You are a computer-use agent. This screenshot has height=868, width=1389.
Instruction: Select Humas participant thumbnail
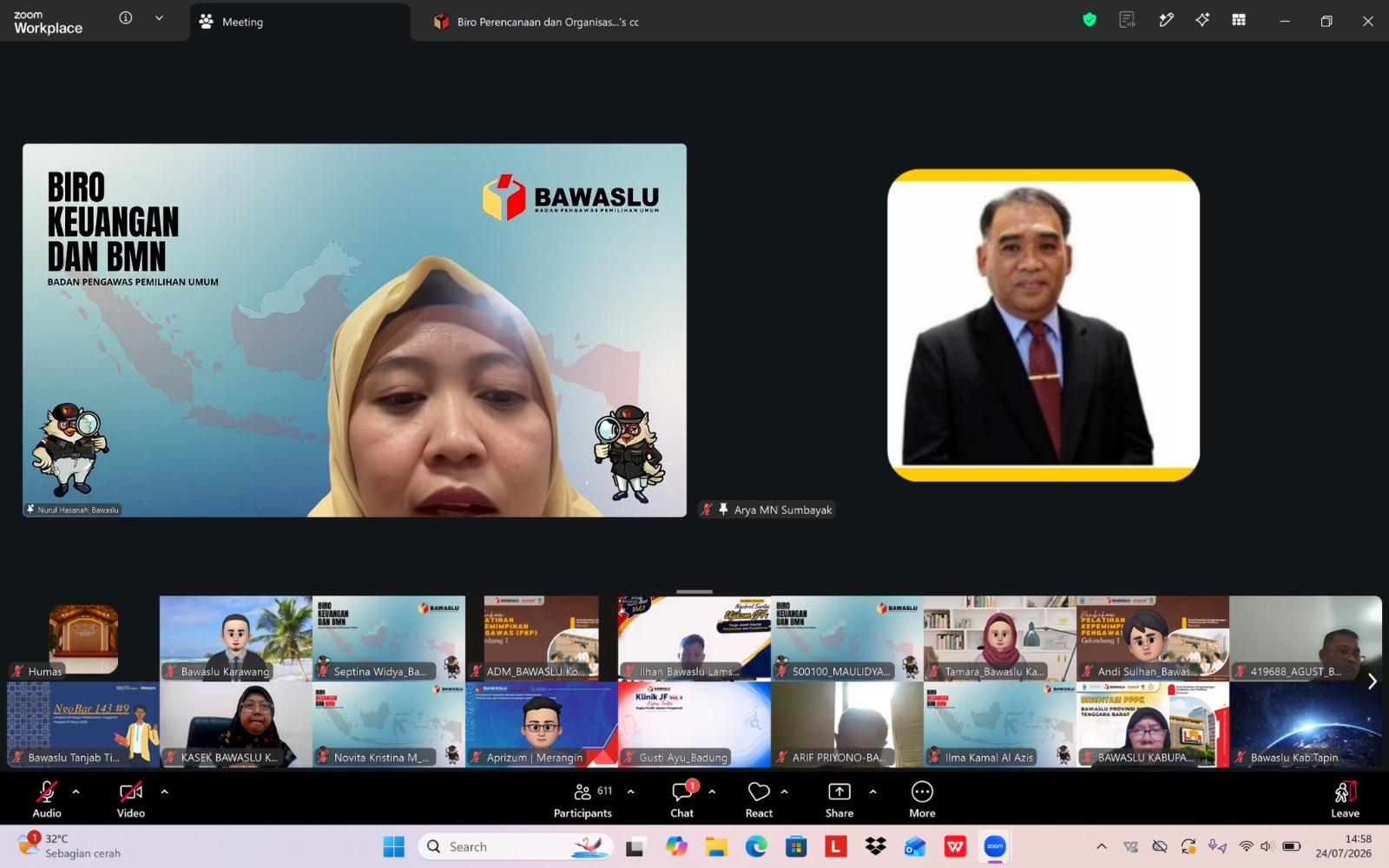coord(83,639)
